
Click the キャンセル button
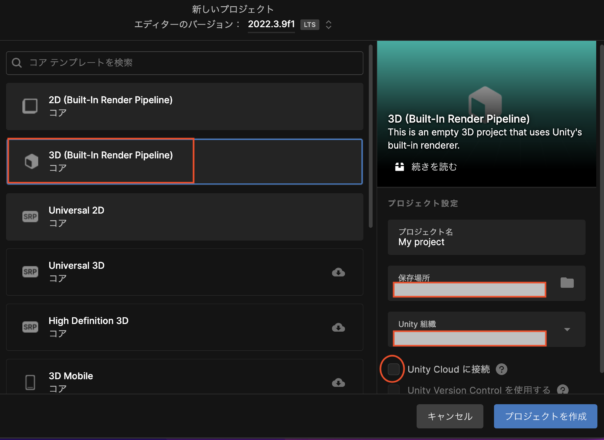click(x=450, y=416)
